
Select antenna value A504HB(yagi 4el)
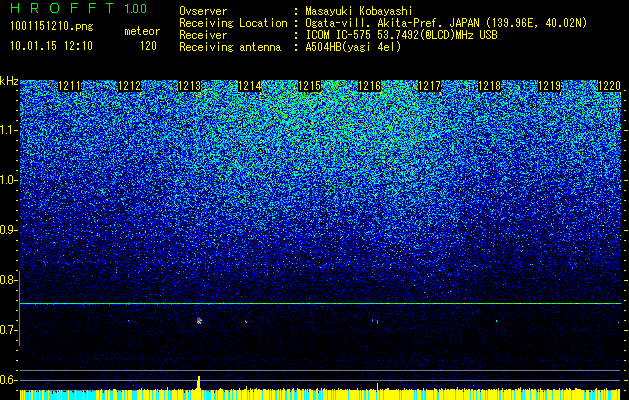353,47
